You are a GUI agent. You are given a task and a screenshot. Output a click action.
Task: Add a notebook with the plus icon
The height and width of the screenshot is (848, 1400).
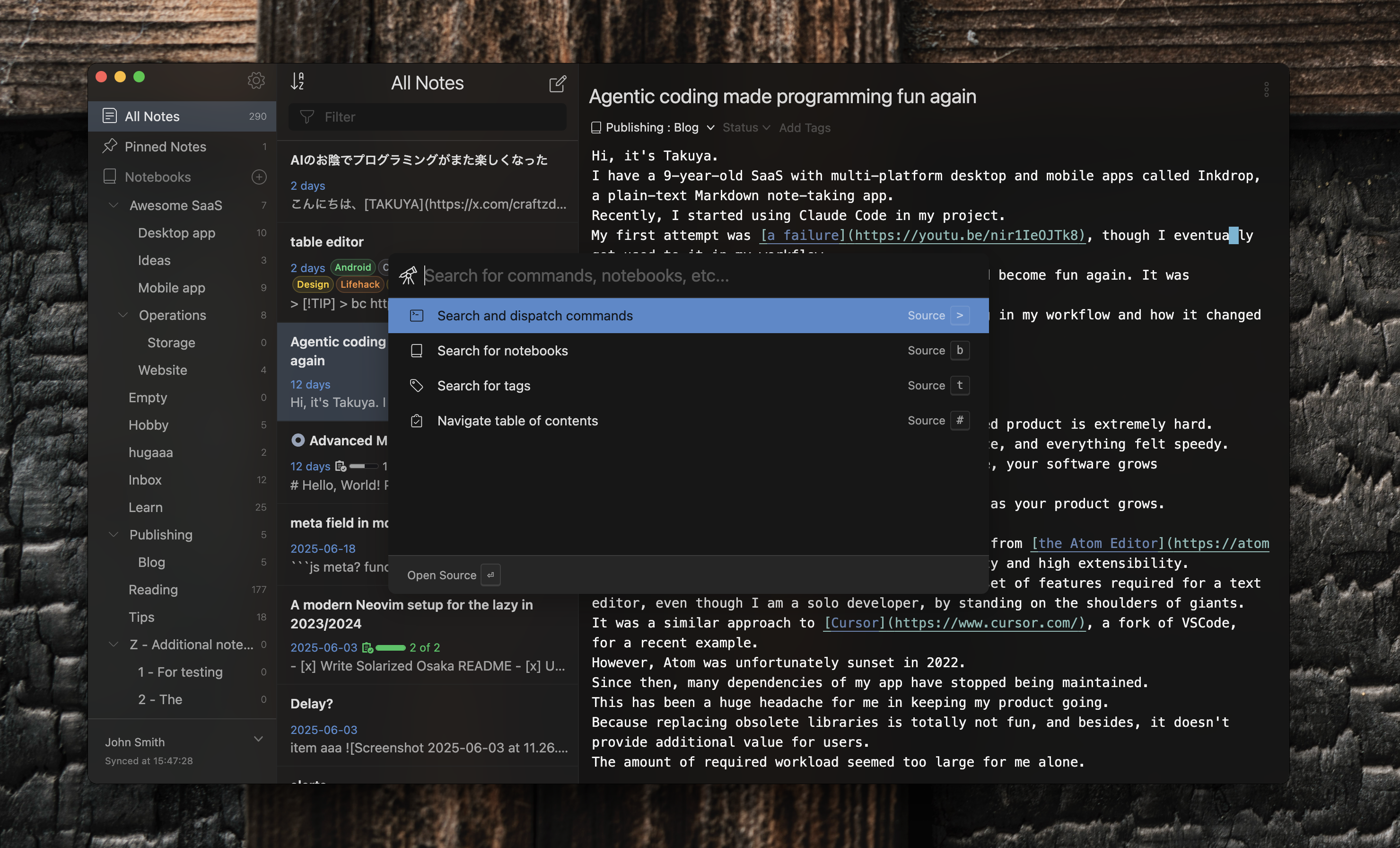point(259,177)
